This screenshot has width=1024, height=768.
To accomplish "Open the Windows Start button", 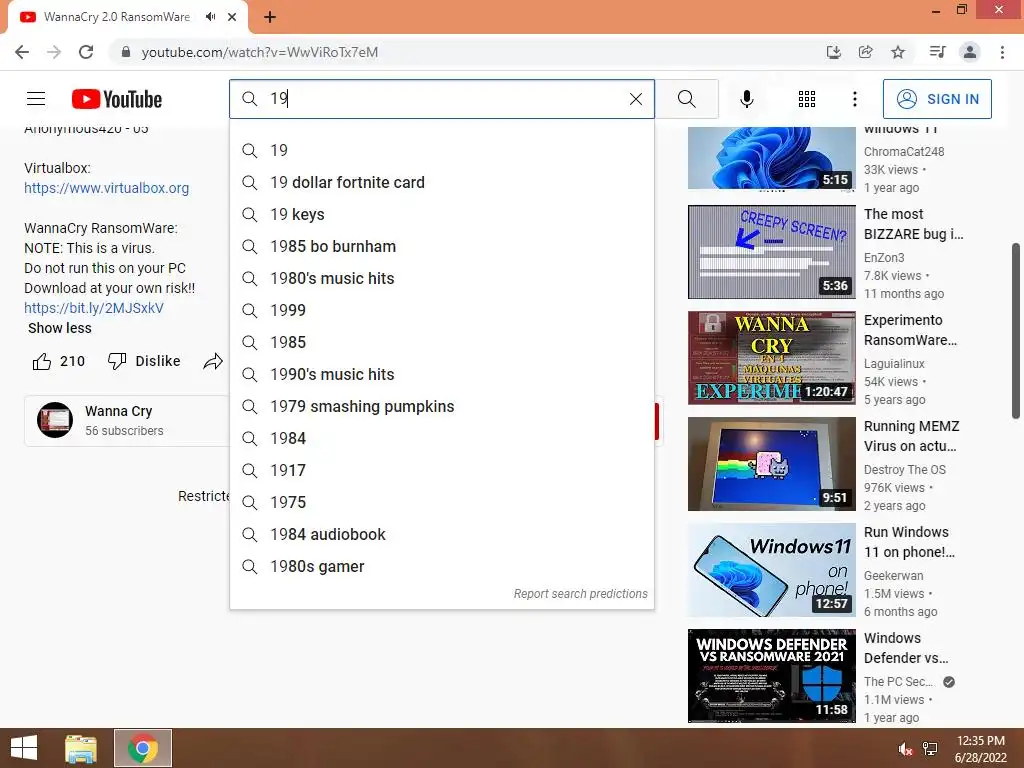I will pos(24,748).
